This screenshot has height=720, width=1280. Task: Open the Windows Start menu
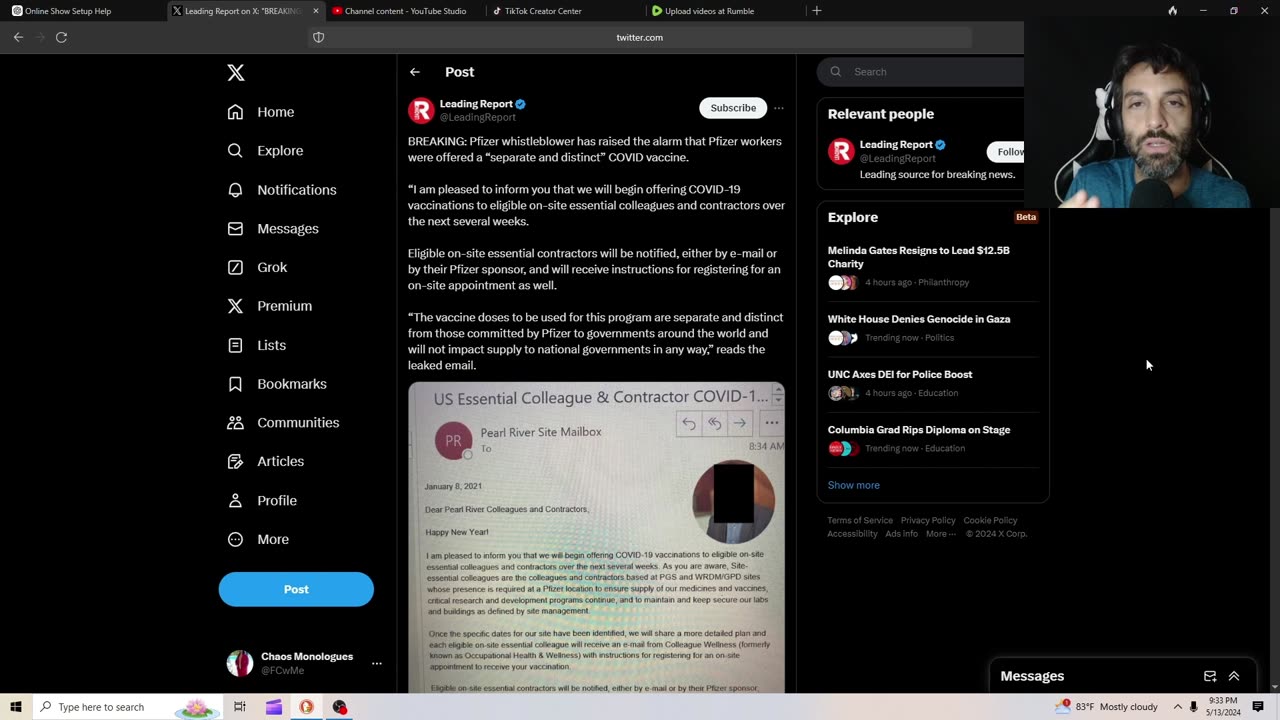click(16, 707)
